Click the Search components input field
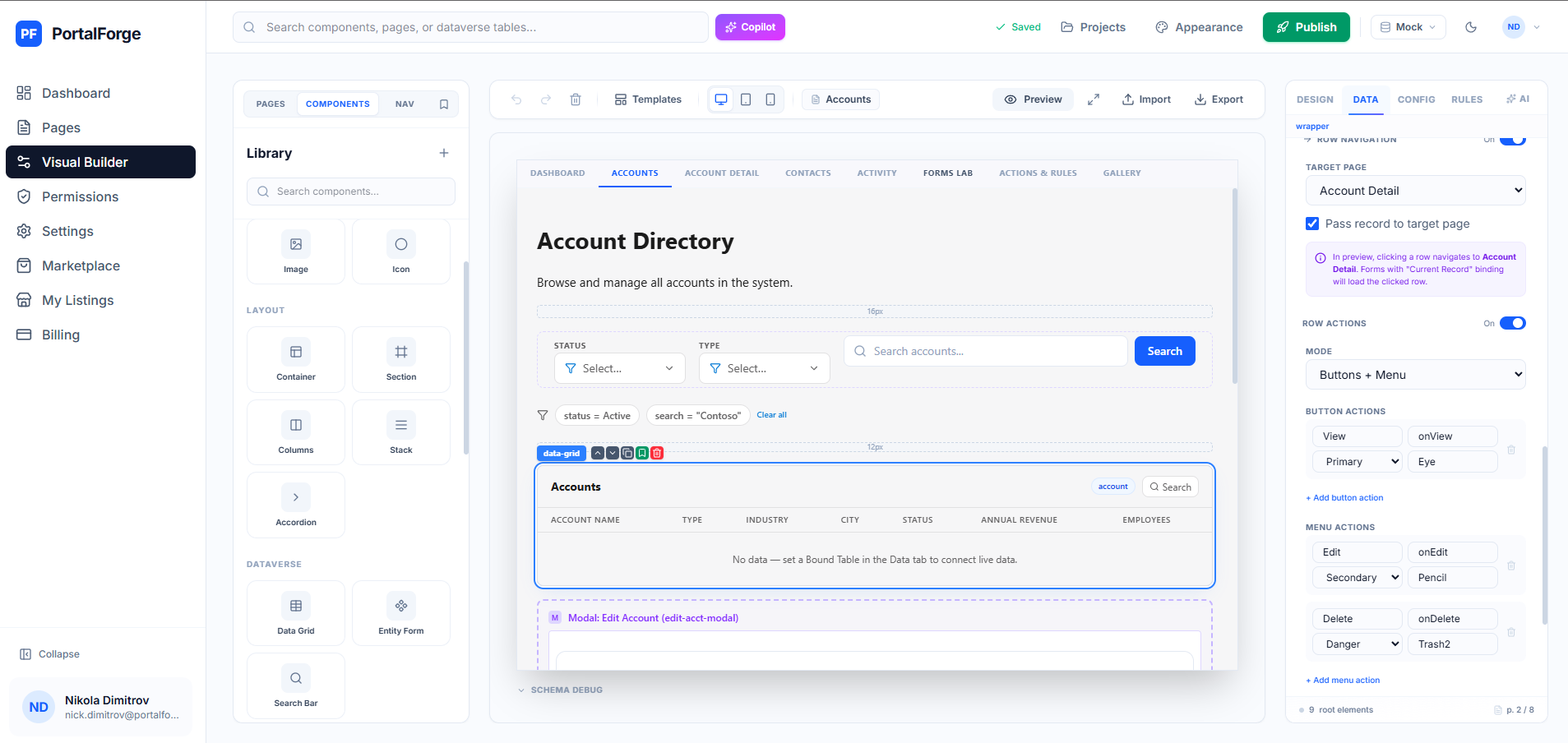1568x743 pixels. [351, 192]
